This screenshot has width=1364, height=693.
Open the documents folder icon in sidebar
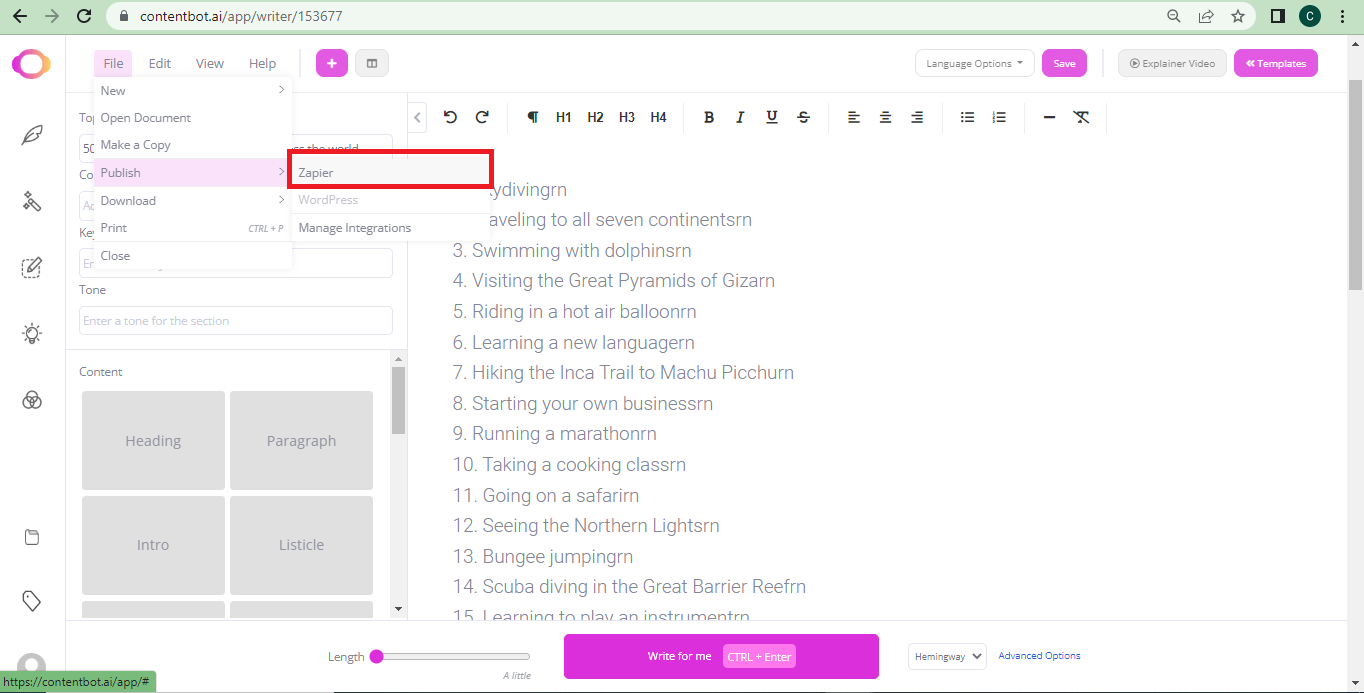(32, 536)
